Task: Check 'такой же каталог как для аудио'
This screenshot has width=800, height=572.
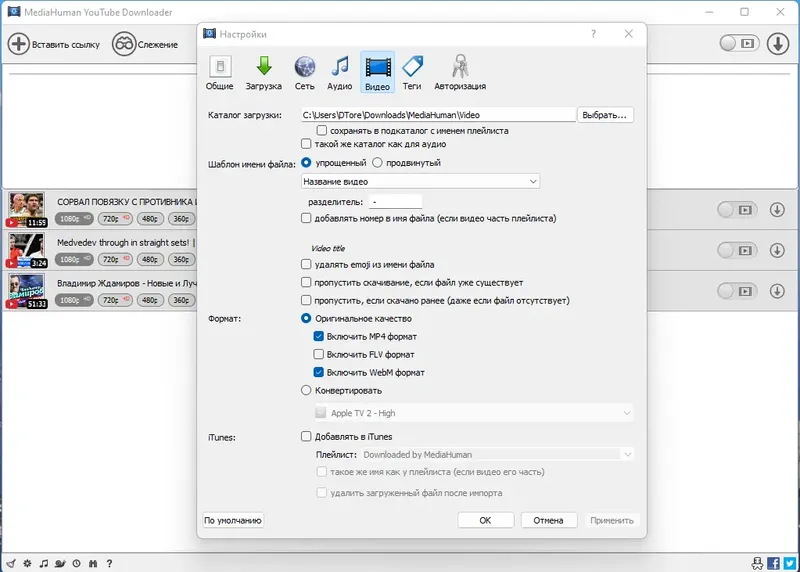Action: [x=306, y=144]
